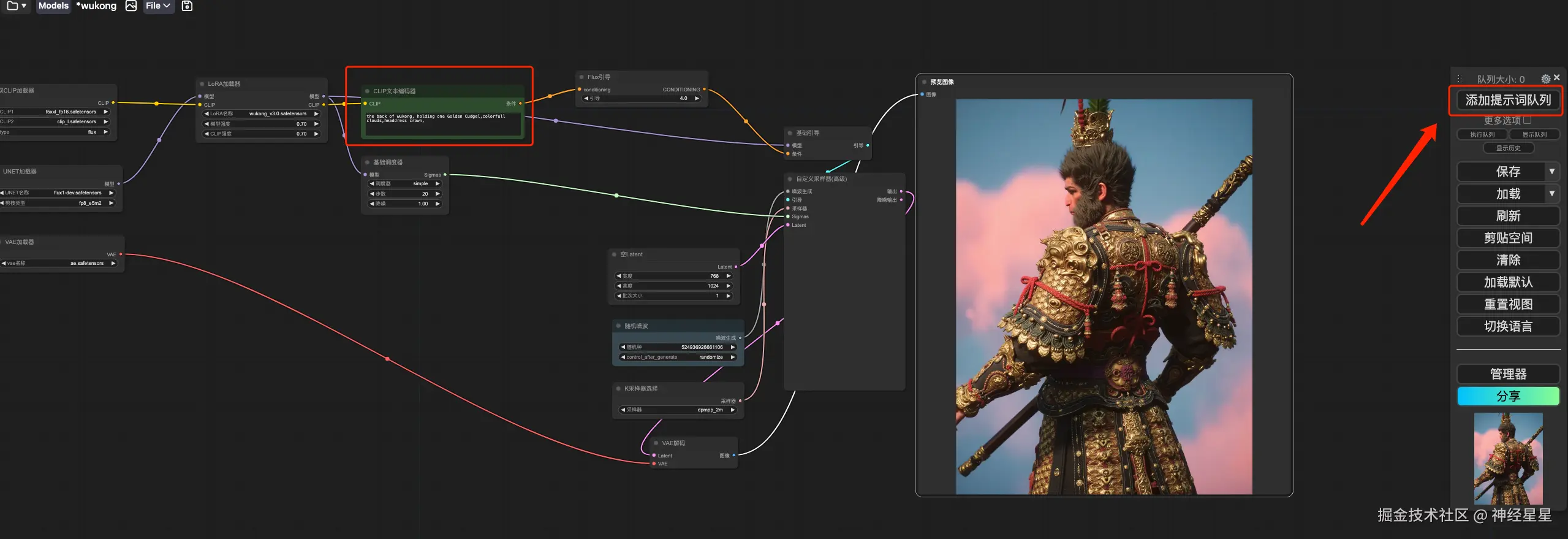
Task: Collapse the 预览图像 node using its dot
Action: 924,82
